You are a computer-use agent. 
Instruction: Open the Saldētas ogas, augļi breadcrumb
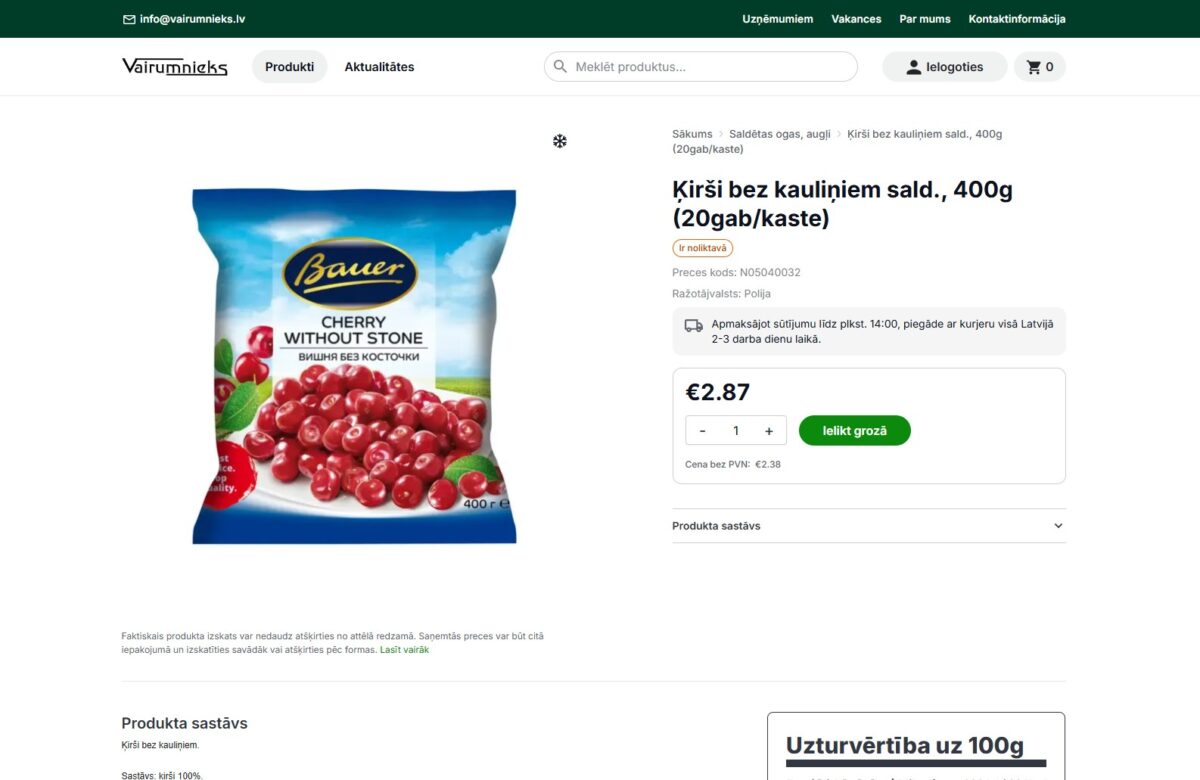(780, 133)
